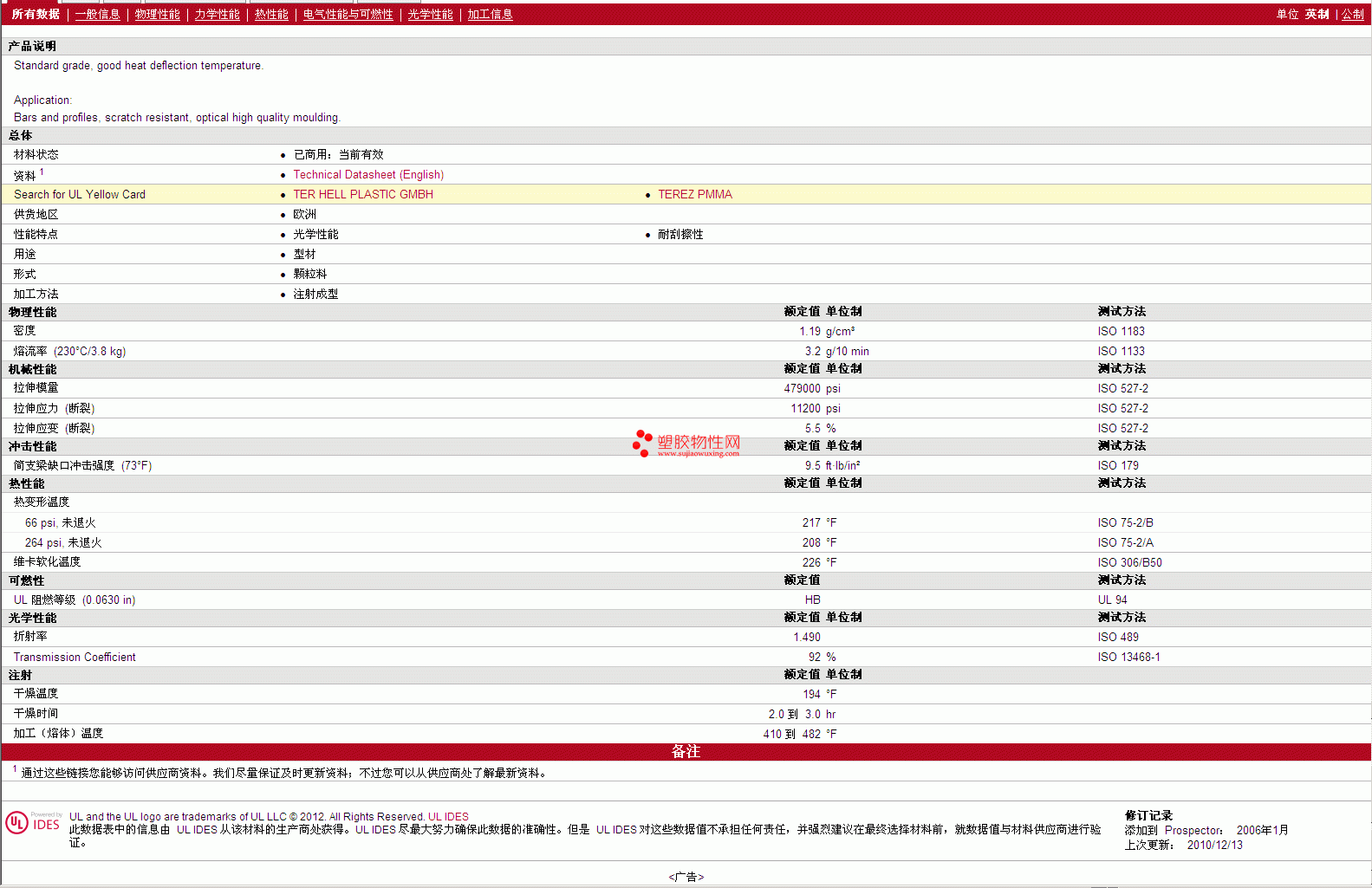Viewport: 1372px width, 888px height.
Task: Click the 拉伸应变 value 5.5
Action: [812, 428]
